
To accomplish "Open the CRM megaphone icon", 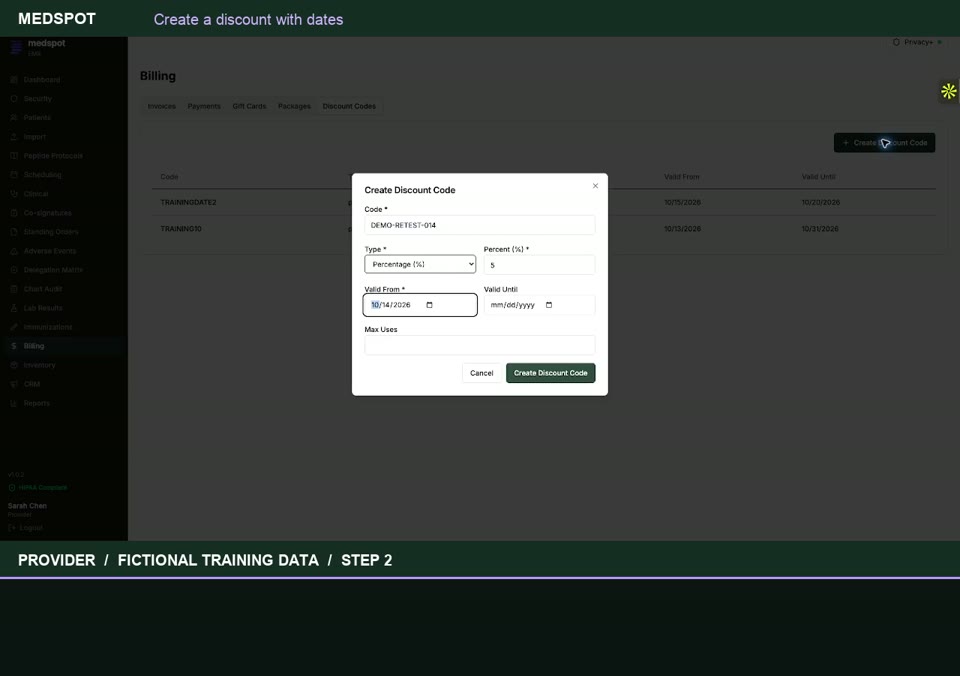I will [14, 384].
